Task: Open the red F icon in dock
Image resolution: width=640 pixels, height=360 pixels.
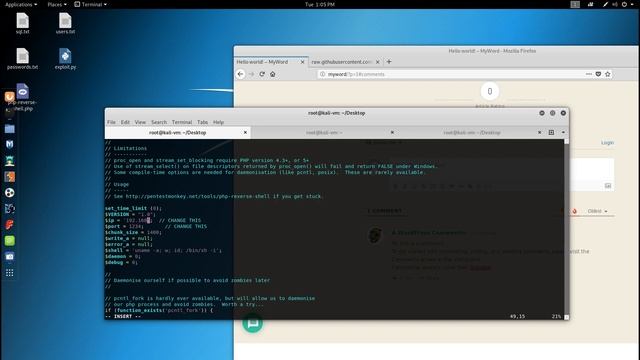Action: 9,224
